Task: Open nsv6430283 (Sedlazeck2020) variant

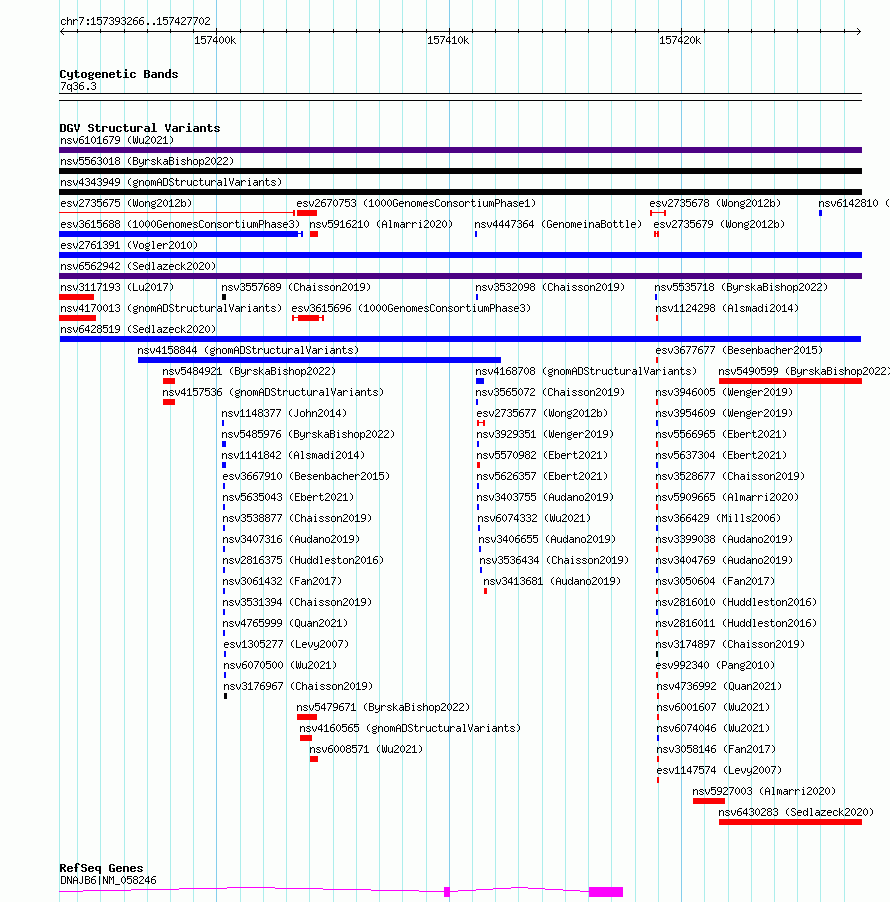Action: point(796,812)
